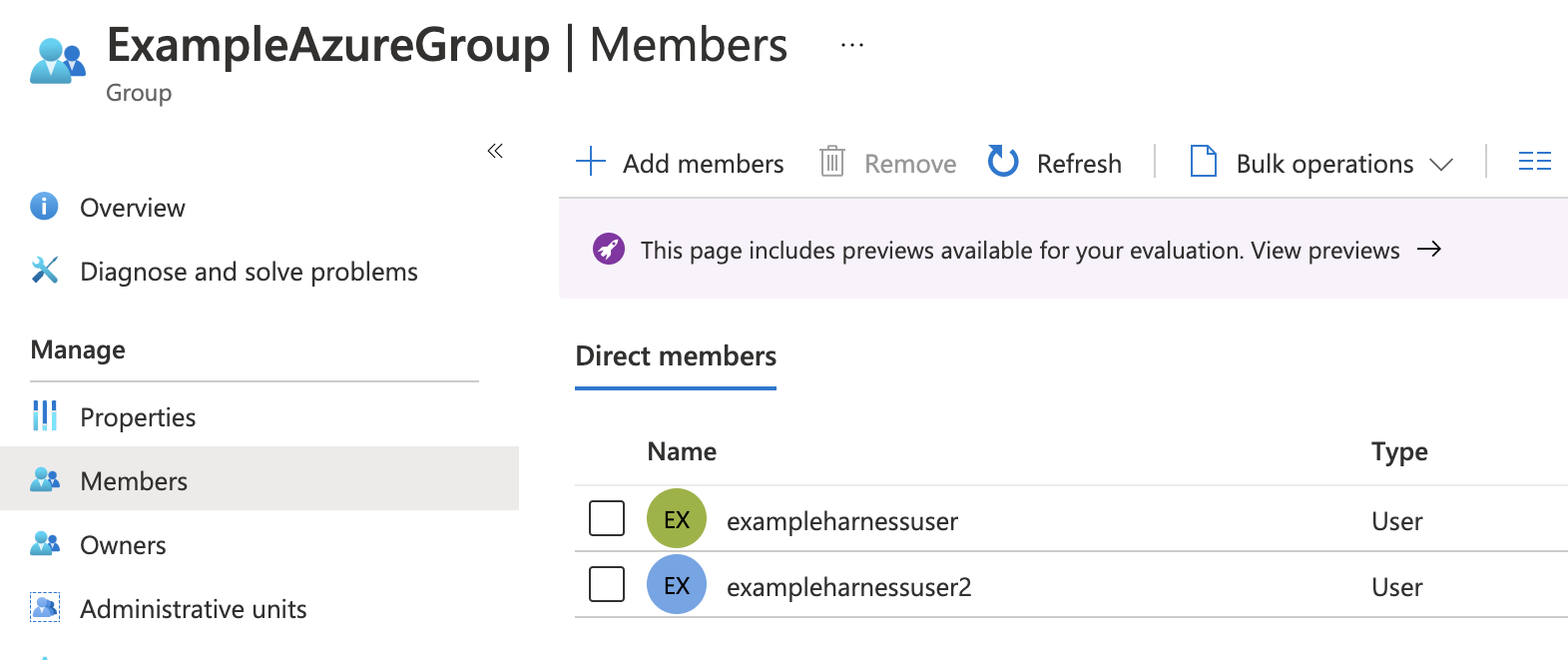Select Members in the sidebar
1568x660 pixels.
click(260, 478)
